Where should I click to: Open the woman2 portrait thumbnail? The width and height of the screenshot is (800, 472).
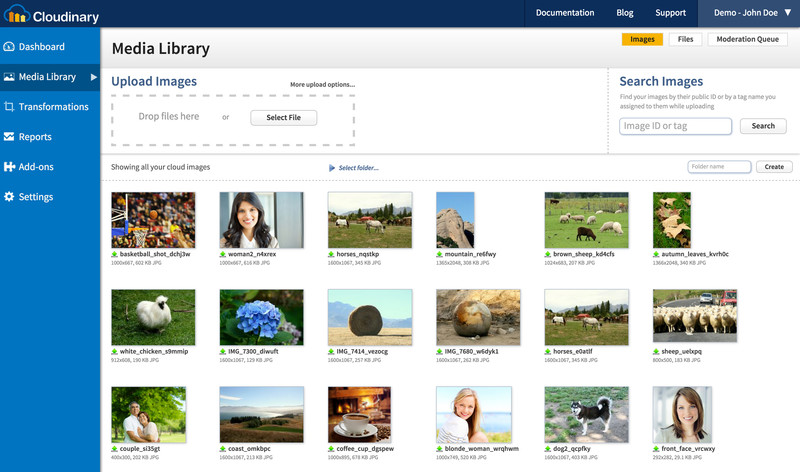point(261,220)
